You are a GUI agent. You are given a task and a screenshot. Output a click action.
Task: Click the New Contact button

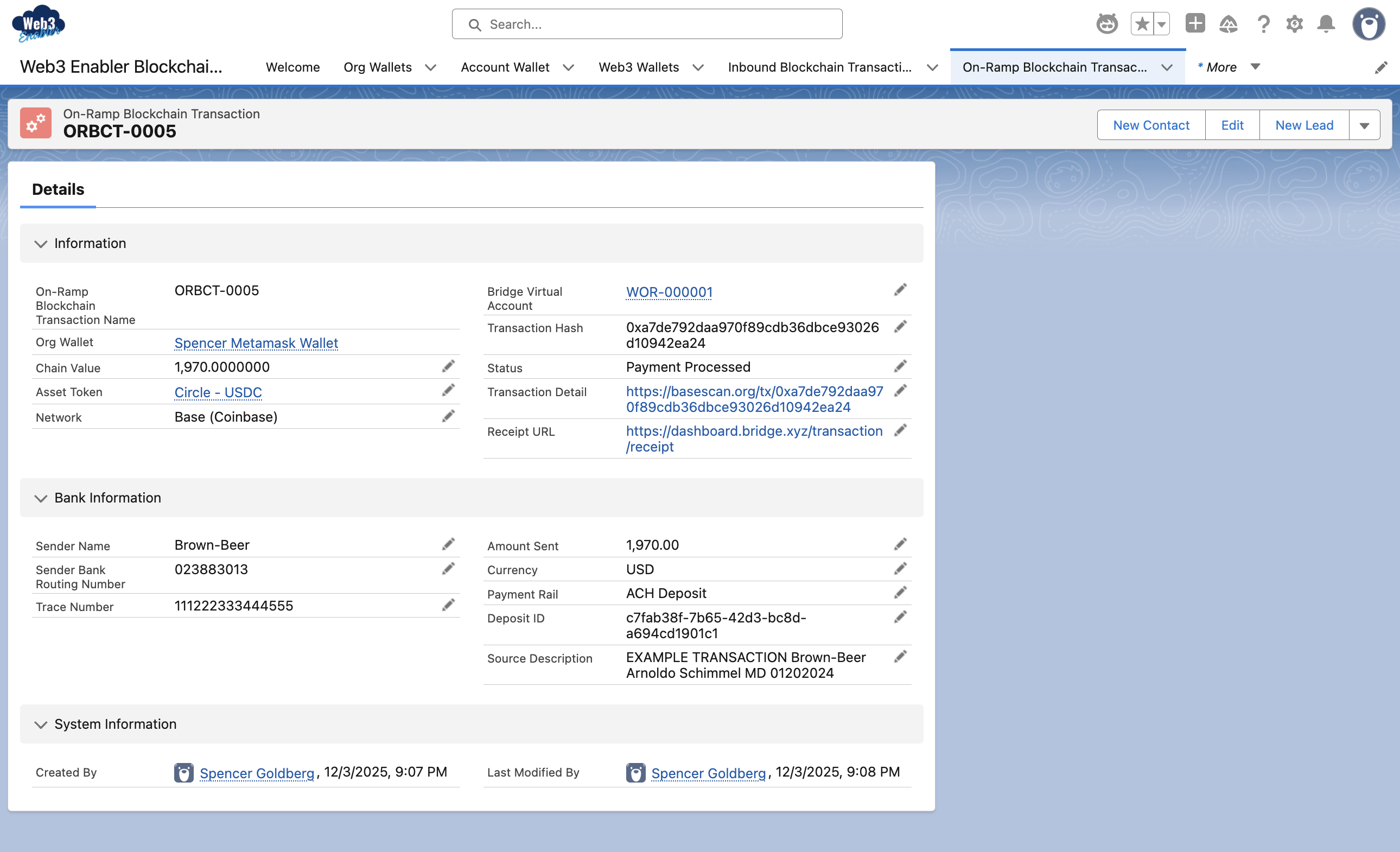coord(1150,124)
